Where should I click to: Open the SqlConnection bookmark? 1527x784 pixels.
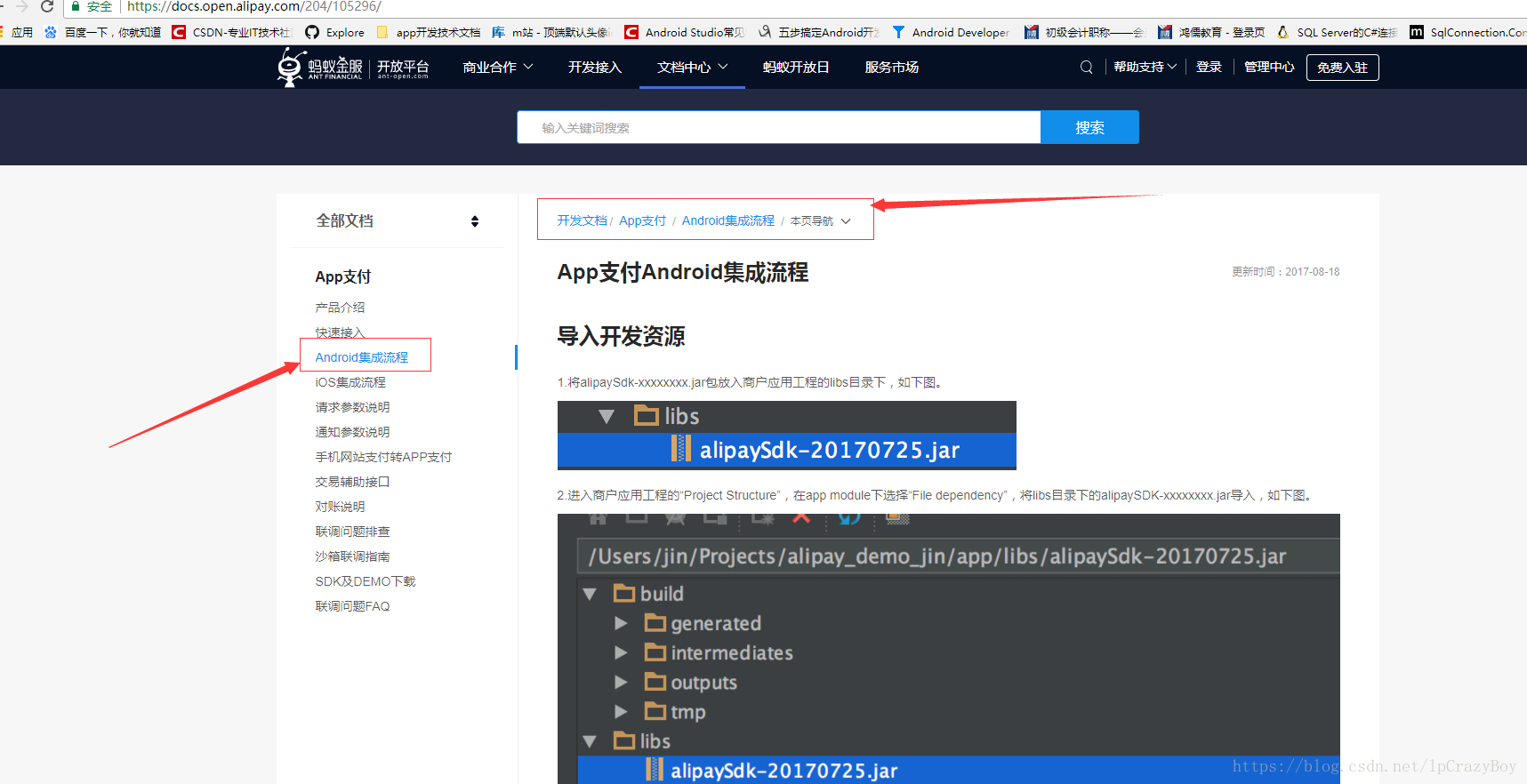pyautogui.click(x=1467, y=32)
